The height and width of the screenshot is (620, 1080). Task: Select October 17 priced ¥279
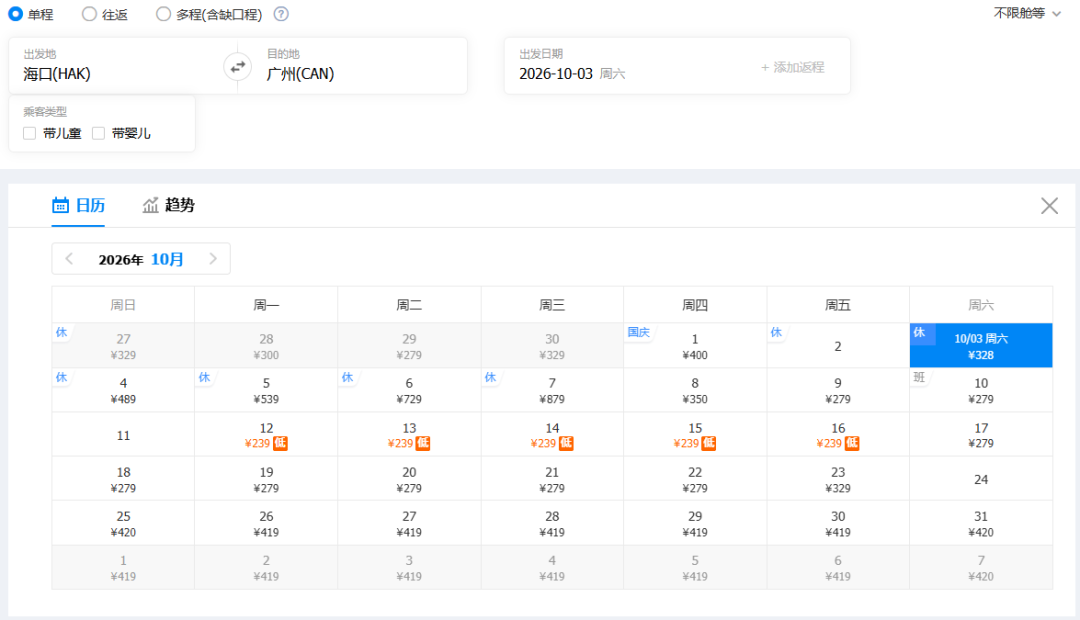981,435
